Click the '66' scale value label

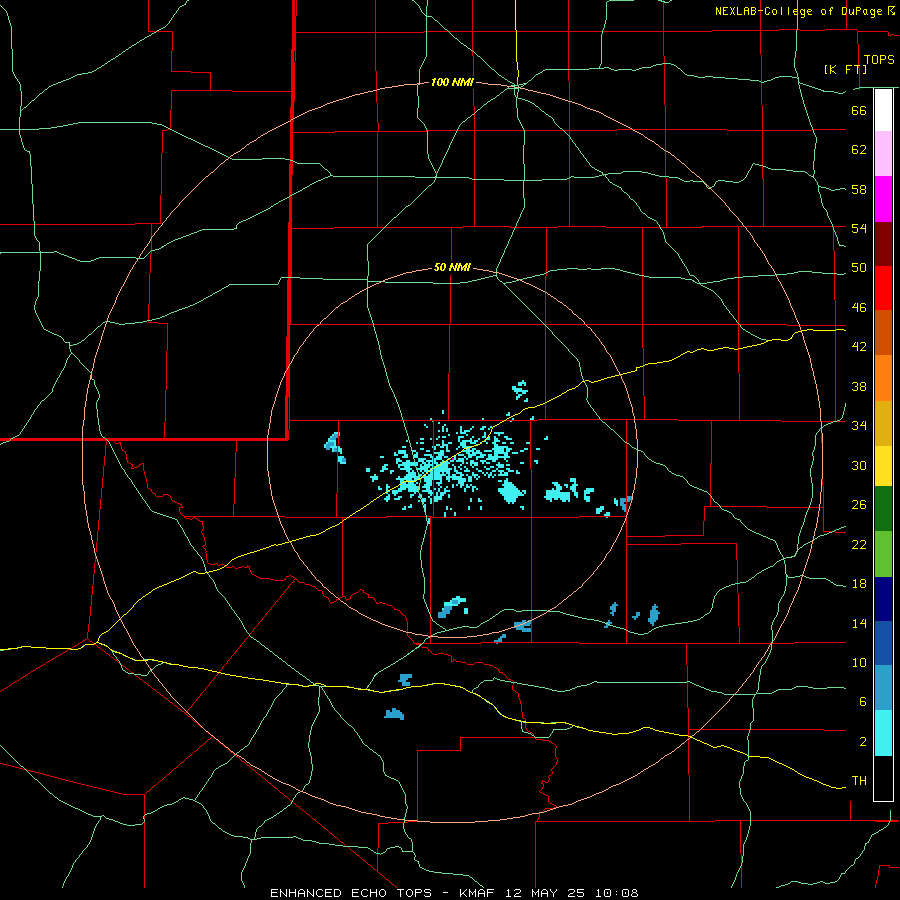point(859,110)
